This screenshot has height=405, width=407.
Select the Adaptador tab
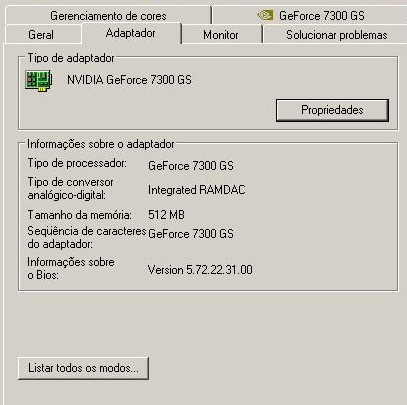(x=131, y=33)
